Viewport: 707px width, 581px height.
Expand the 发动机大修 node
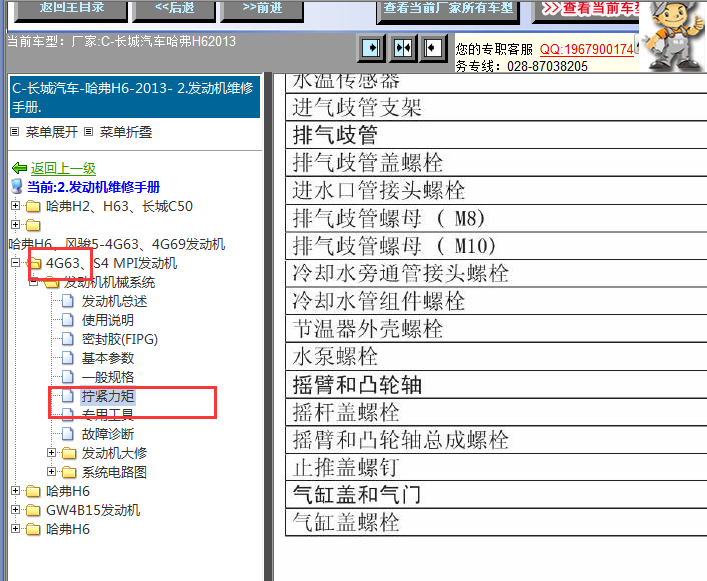coord(51,452)
